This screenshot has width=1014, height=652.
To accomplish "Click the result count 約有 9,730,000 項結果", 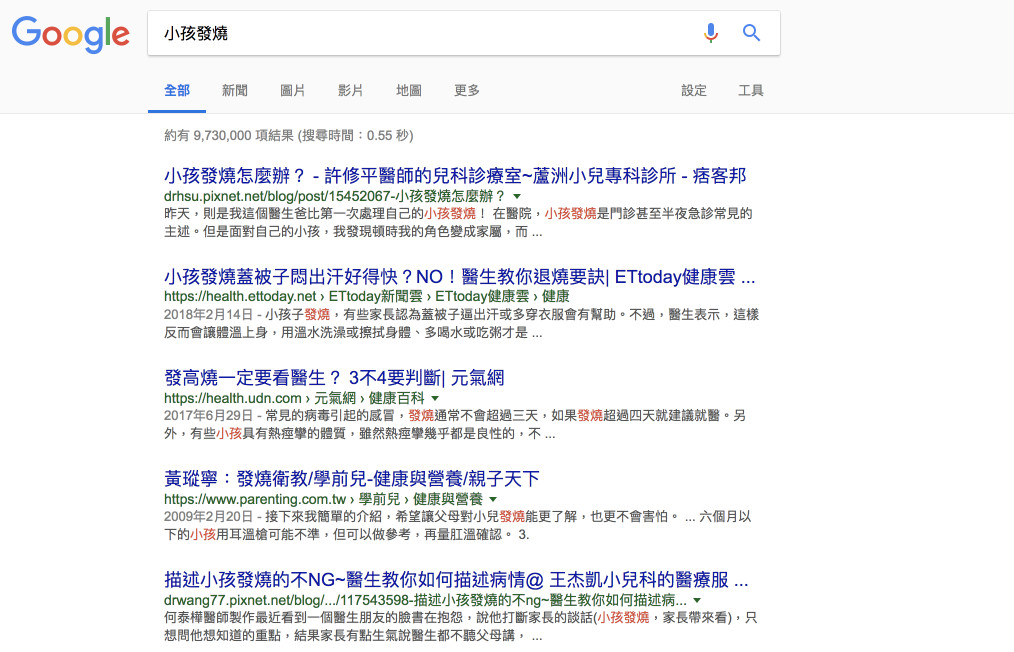I will point(229,135).
